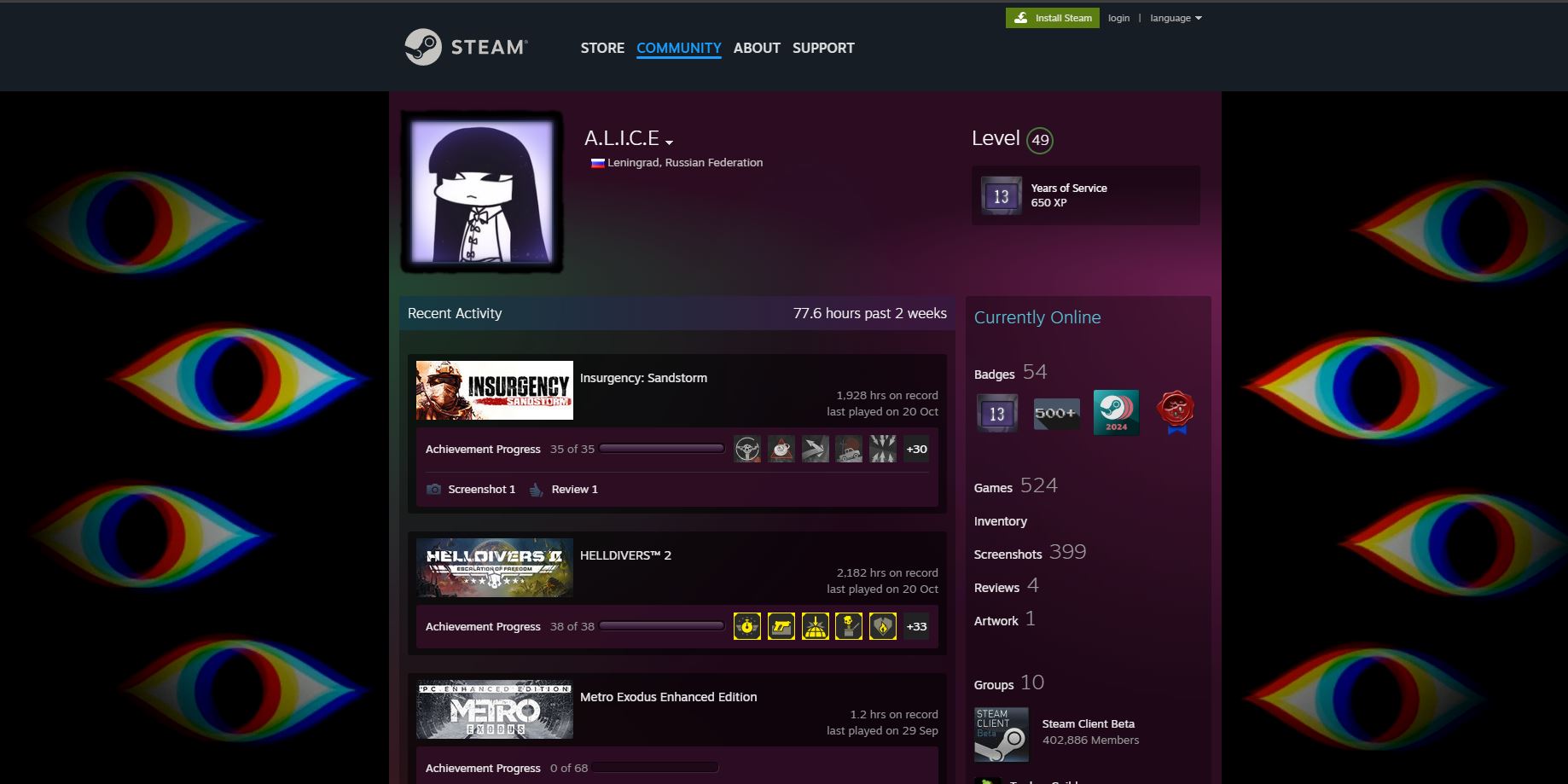Image resolution: width=1568 pixels, height=784 pixels.
Task: Show the +30 more Insurgency achievements
Action: 916,449
